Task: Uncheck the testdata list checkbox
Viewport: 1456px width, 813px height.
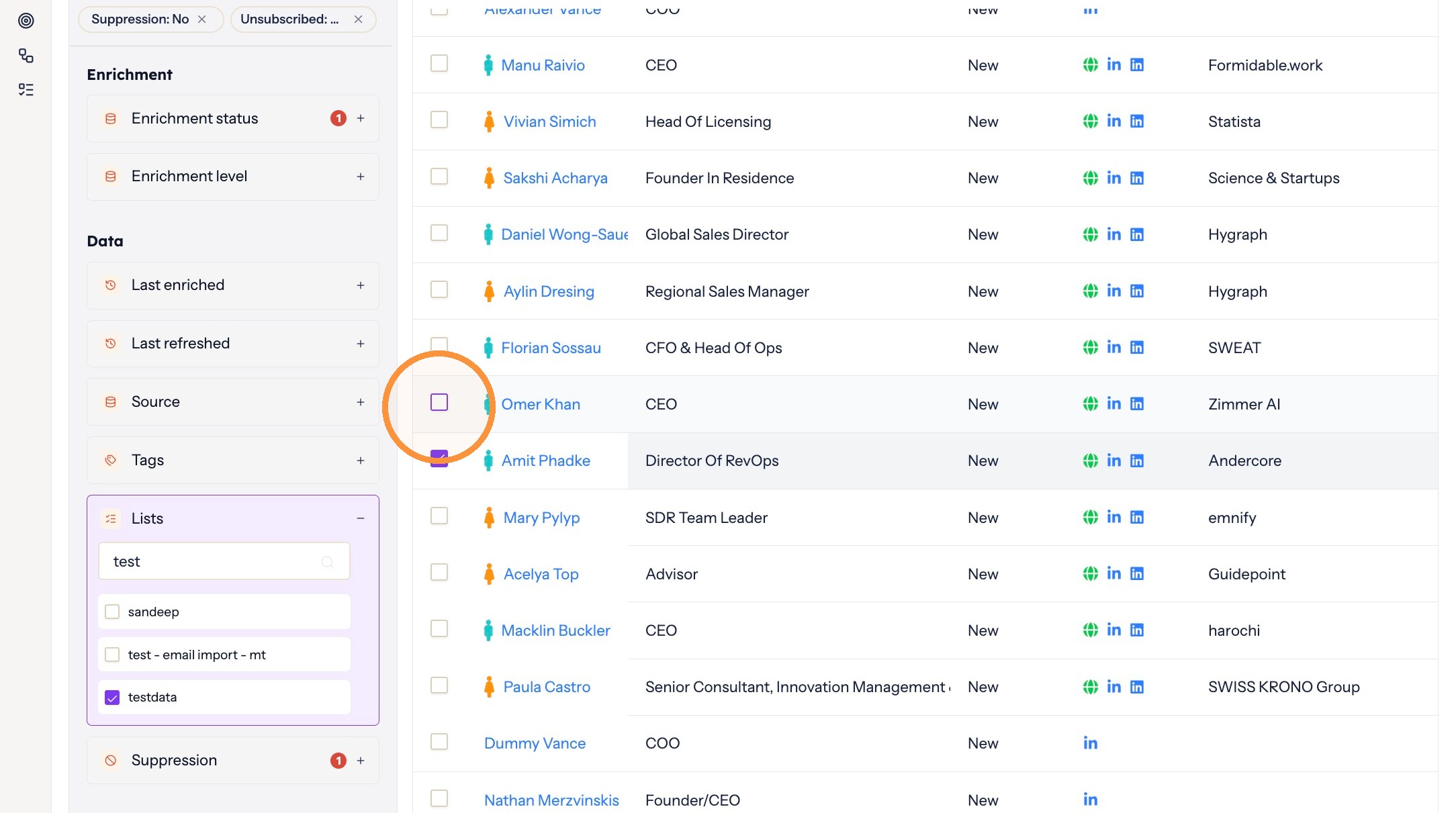Action: coord(112,698)
